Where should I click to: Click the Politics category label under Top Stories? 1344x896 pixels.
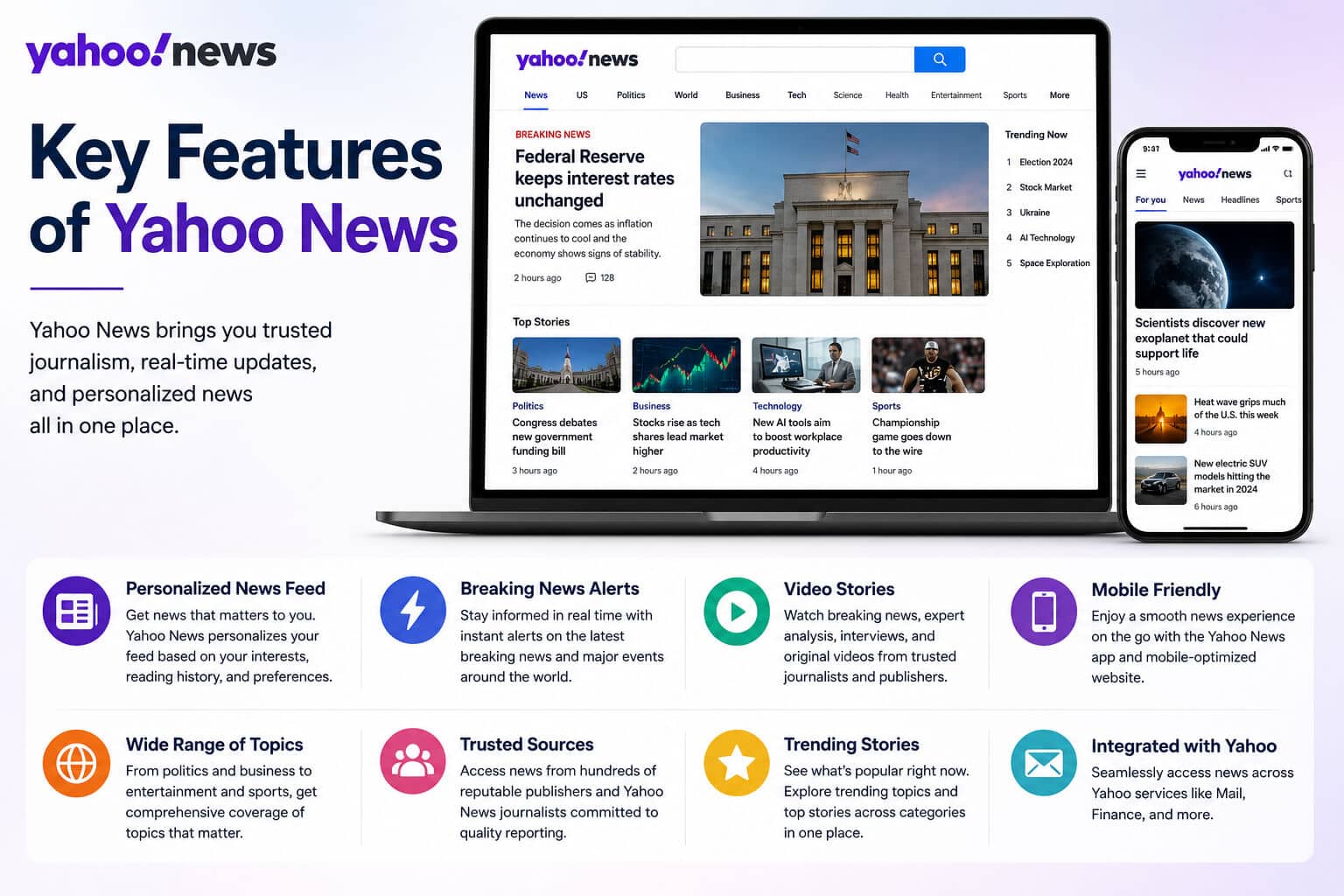point(528,406)
